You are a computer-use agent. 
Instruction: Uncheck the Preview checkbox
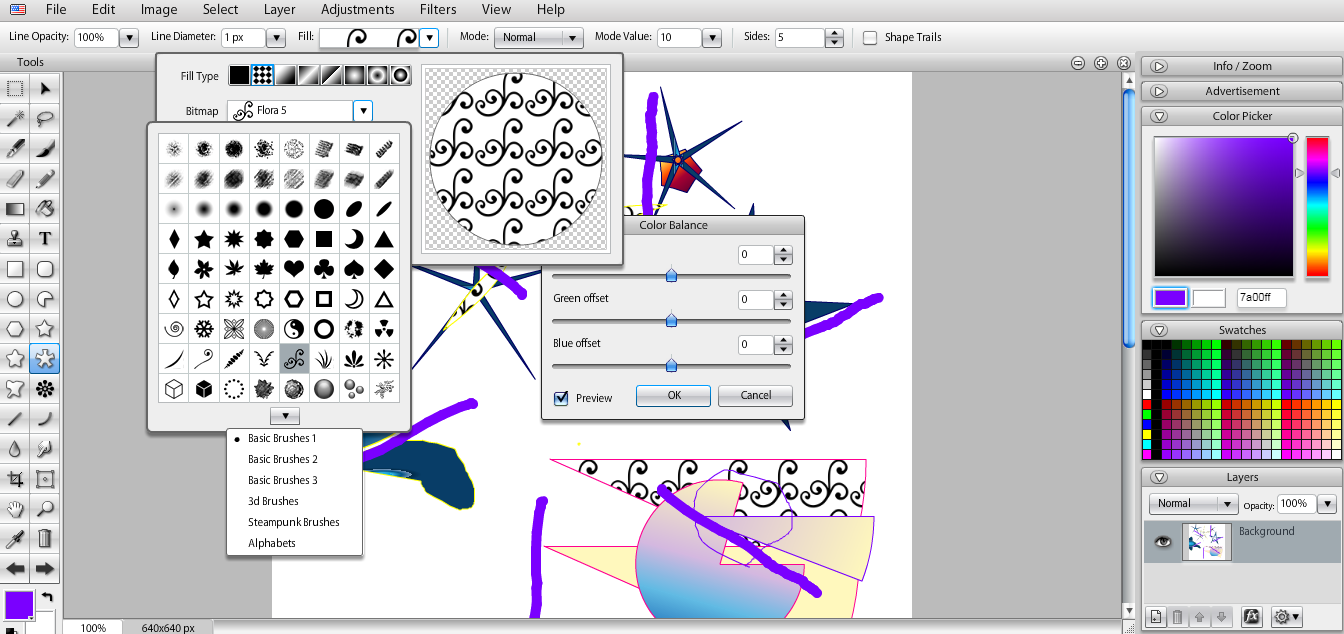tap(561, 397)
